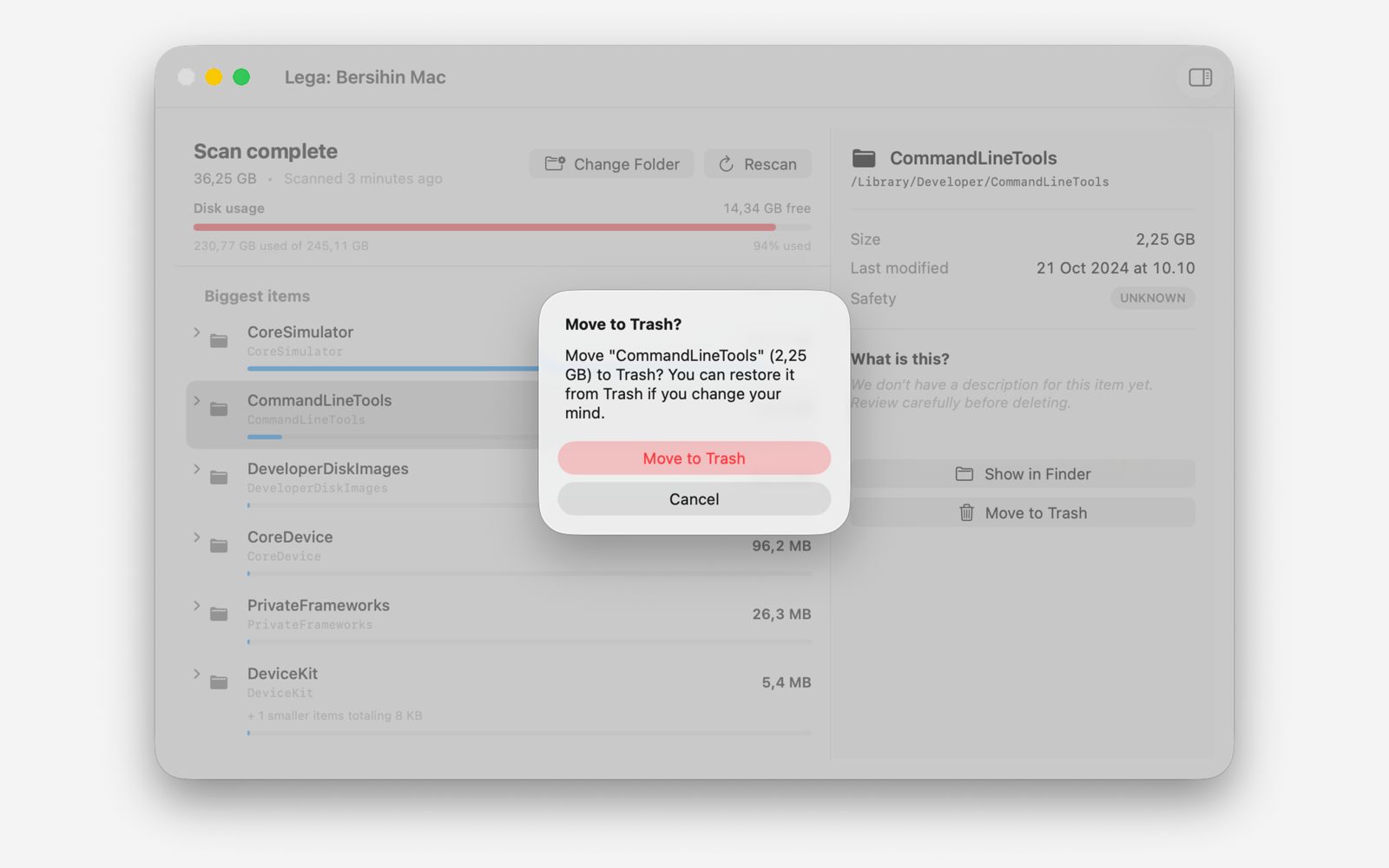Click the Biggest items section header
This screenshot has height=868, width=1389.
click(x=257, y=296)
